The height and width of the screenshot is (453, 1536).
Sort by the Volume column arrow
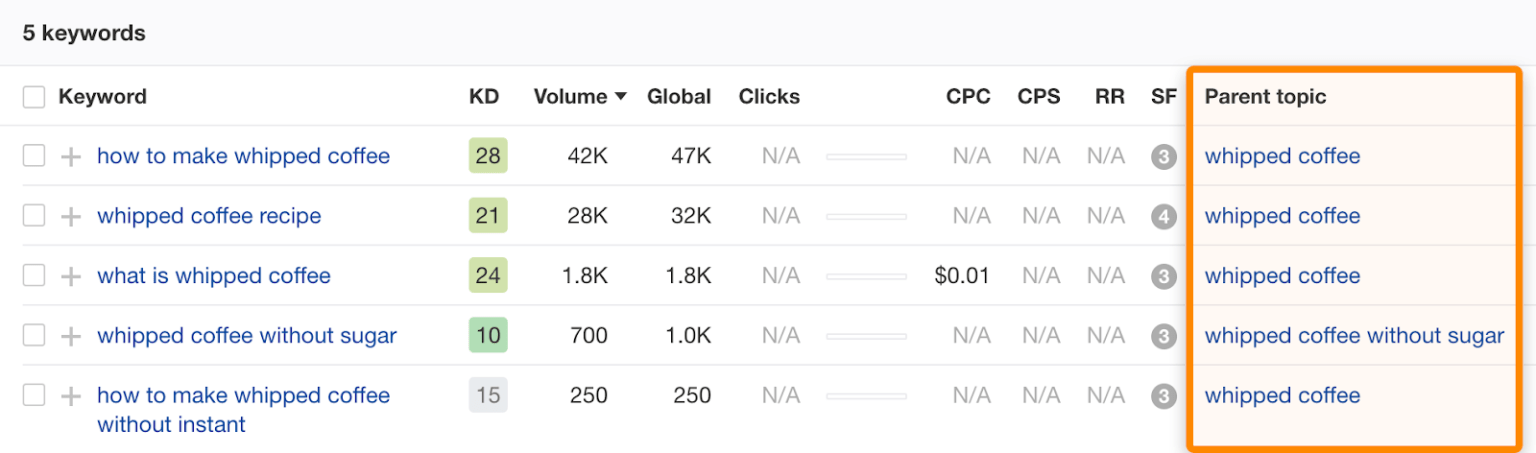[621, 97]
